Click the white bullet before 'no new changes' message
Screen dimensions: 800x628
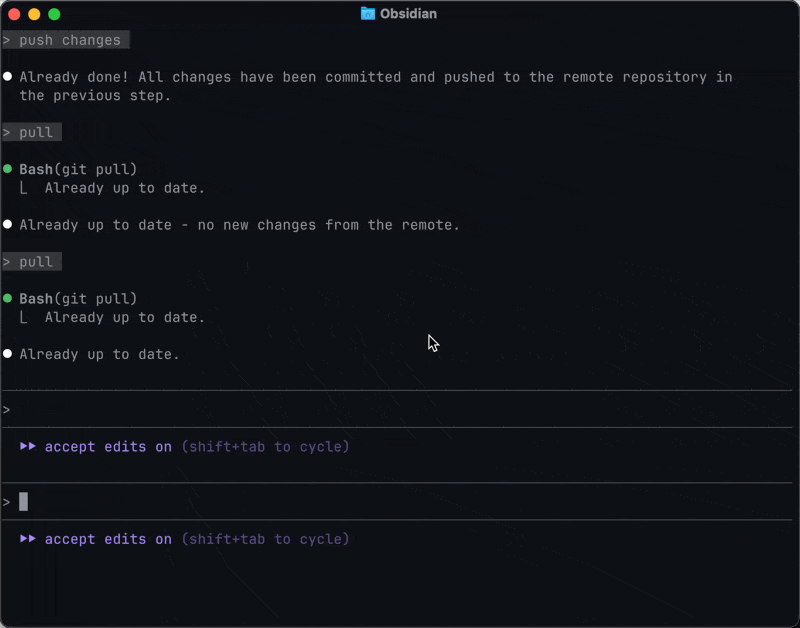tap(8, 225)
